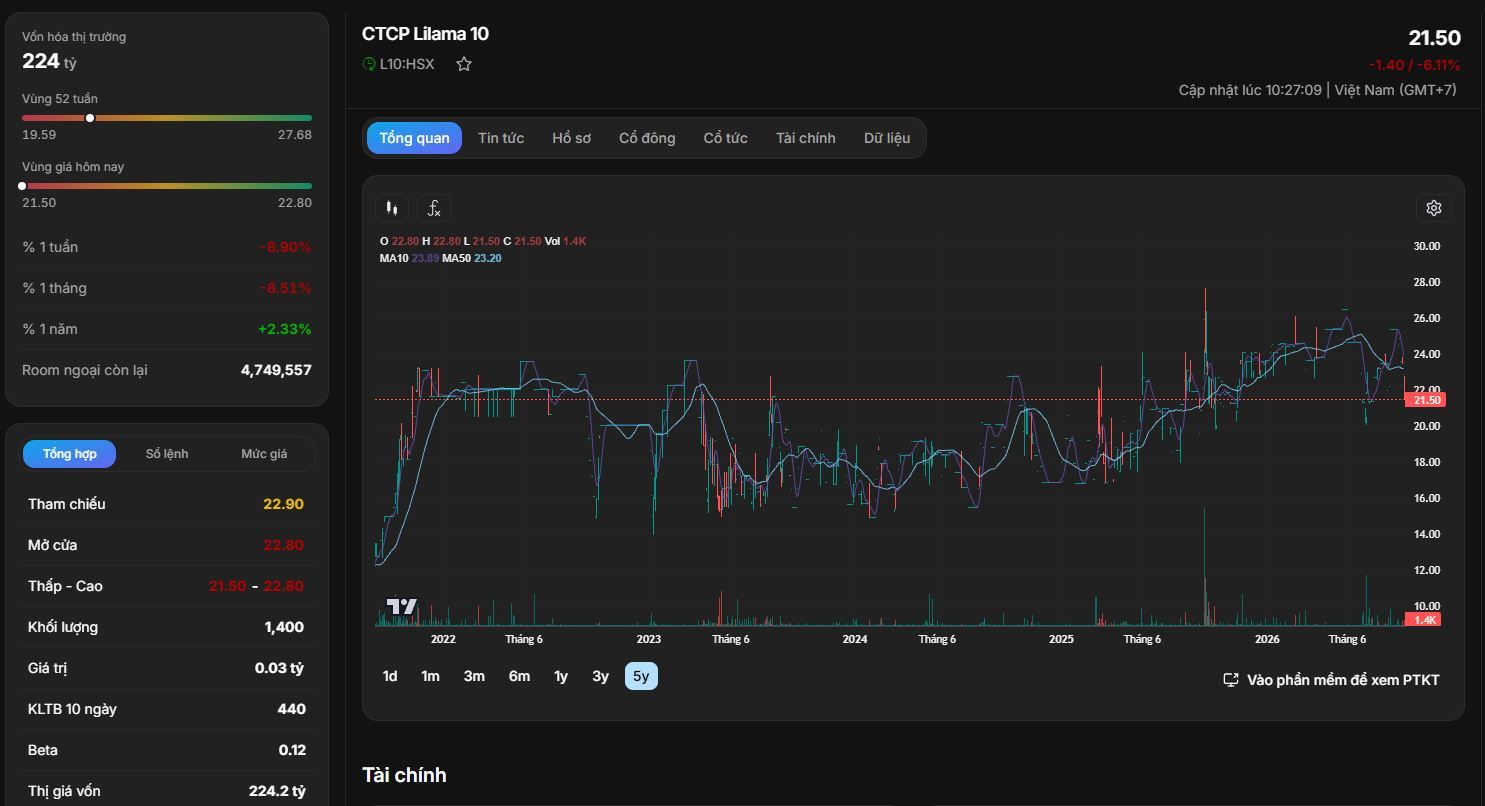Click the 30.00 price axis label
The image size is (1485, 806).
1426,246
